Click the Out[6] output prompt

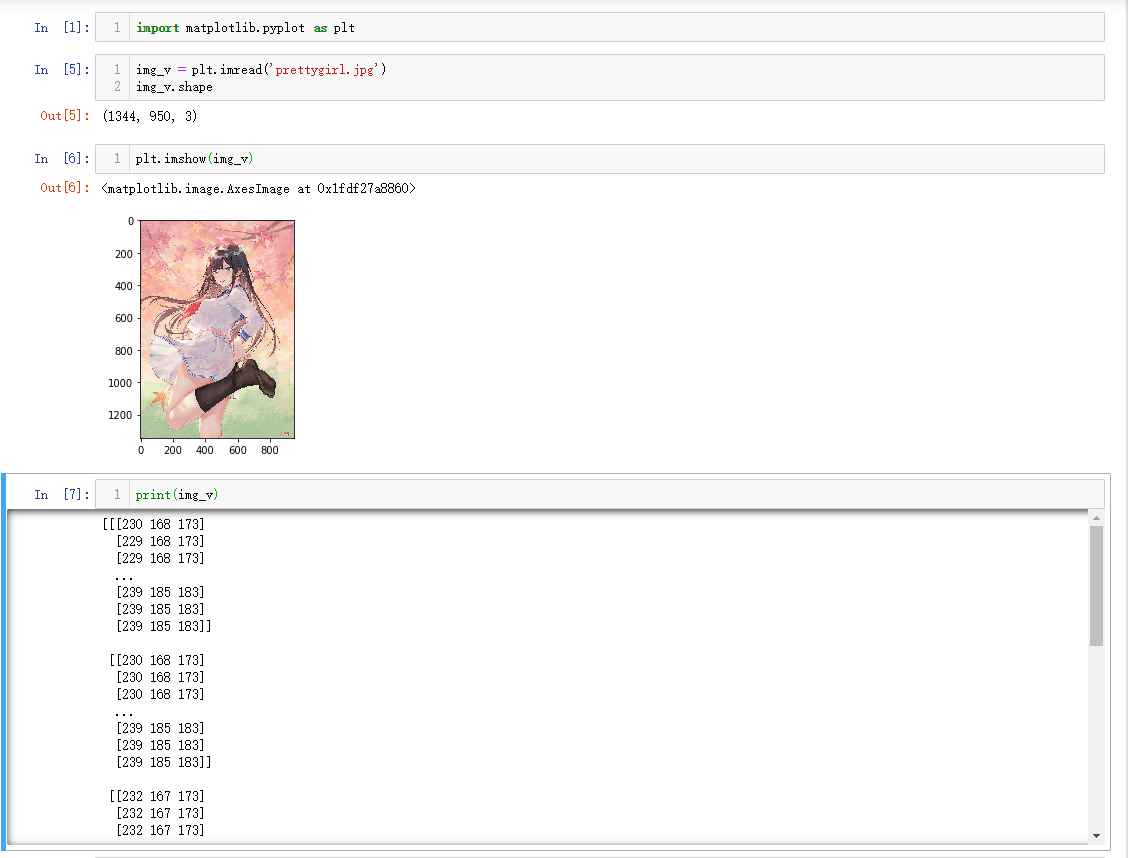point(64,188)
